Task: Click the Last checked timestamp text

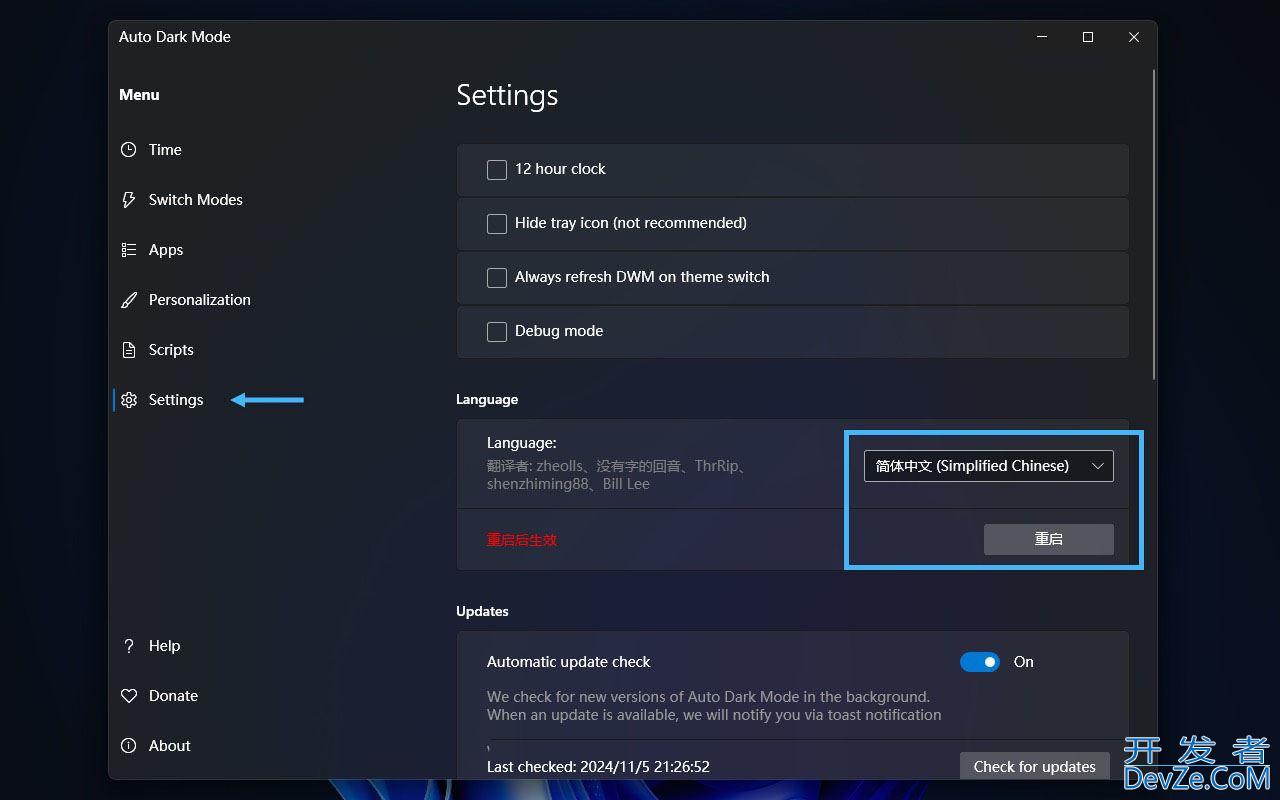Action: click(598, 767)
